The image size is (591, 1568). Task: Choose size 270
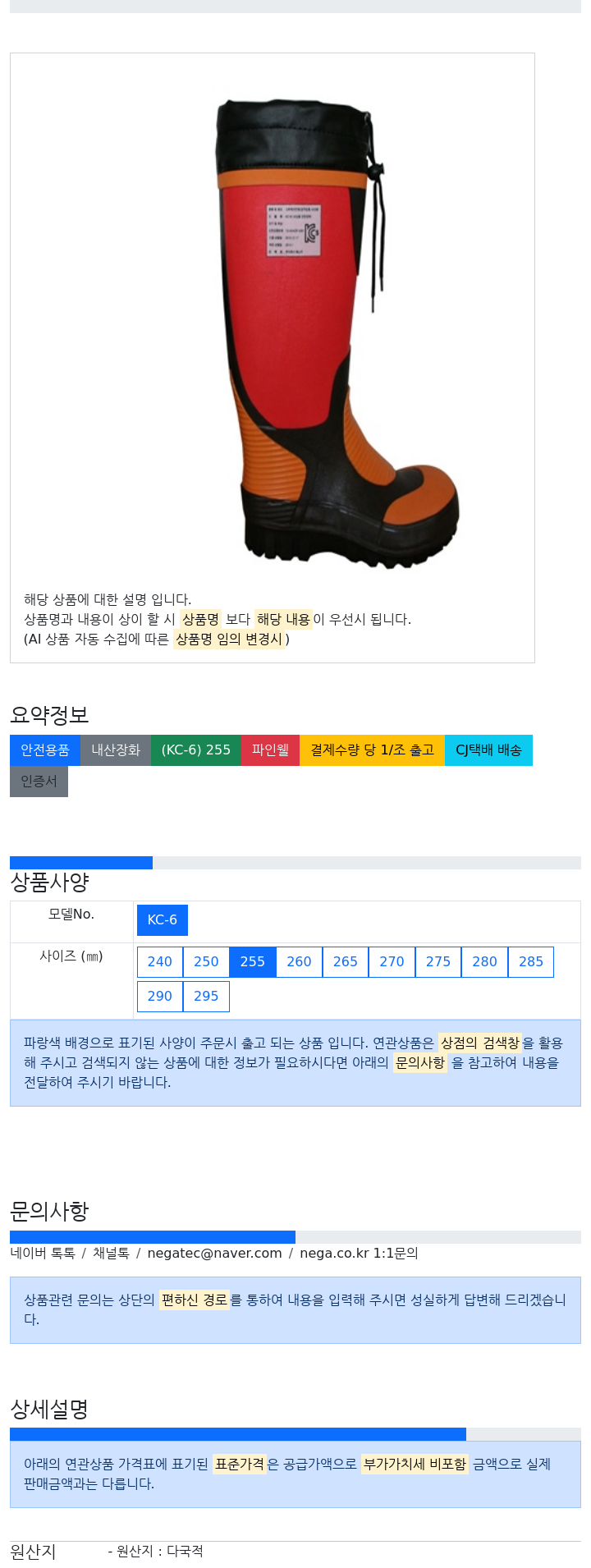pos(392,962)
